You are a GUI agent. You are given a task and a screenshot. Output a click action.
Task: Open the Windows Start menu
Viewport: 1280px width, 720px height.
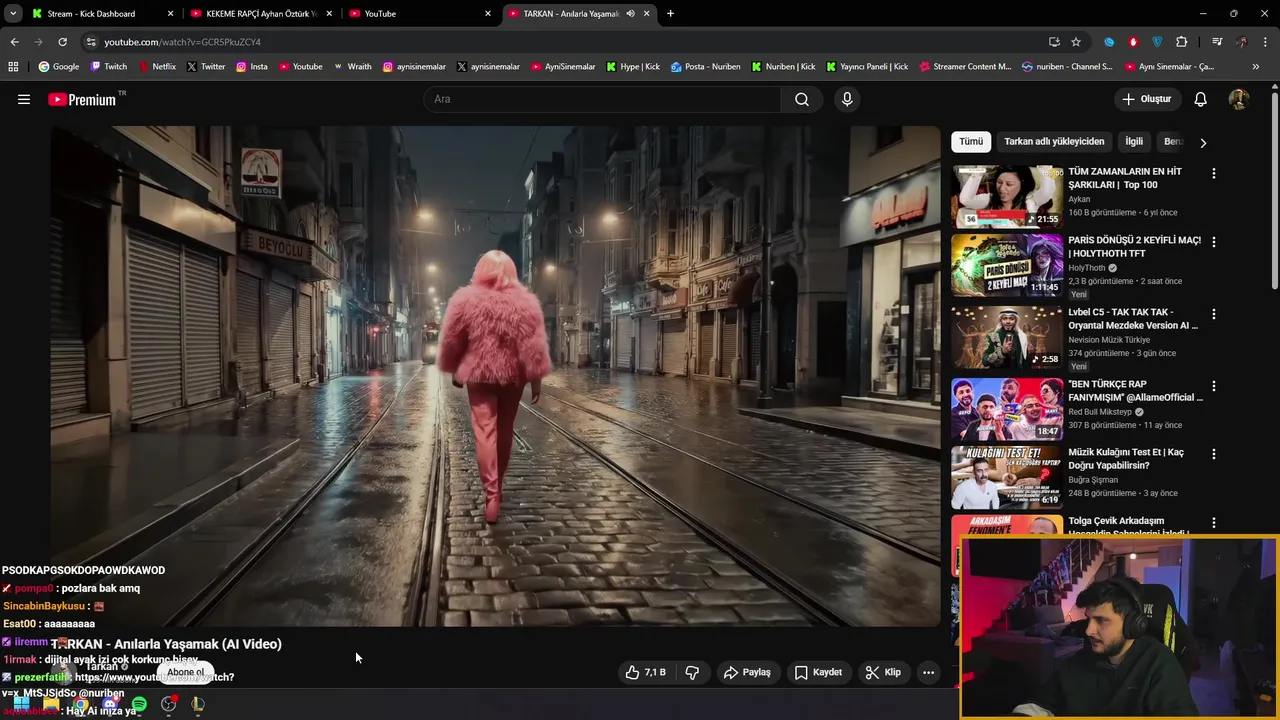point(21,705)
